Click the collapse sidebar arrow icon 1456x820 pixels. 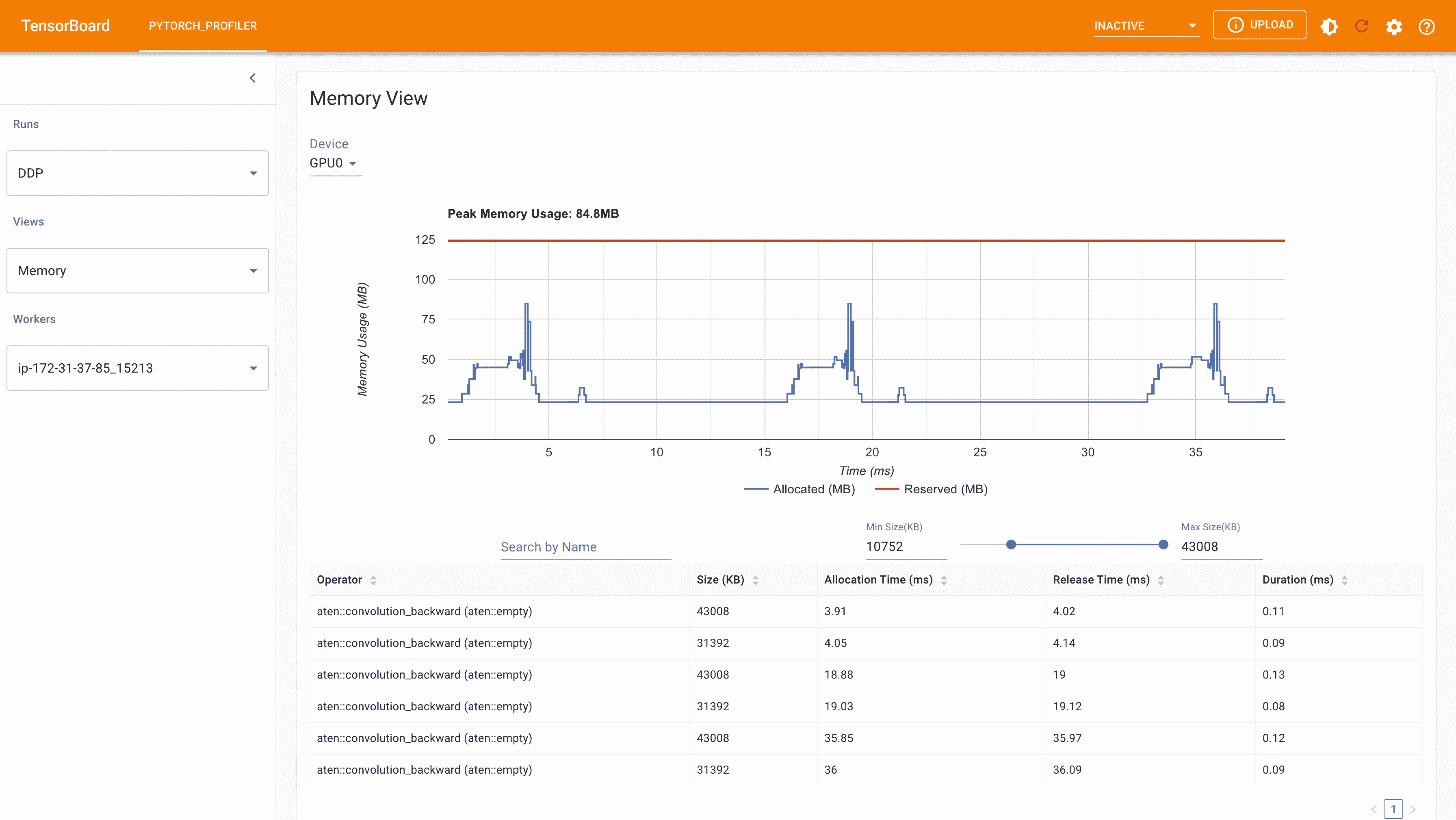[x=253, y=78]
